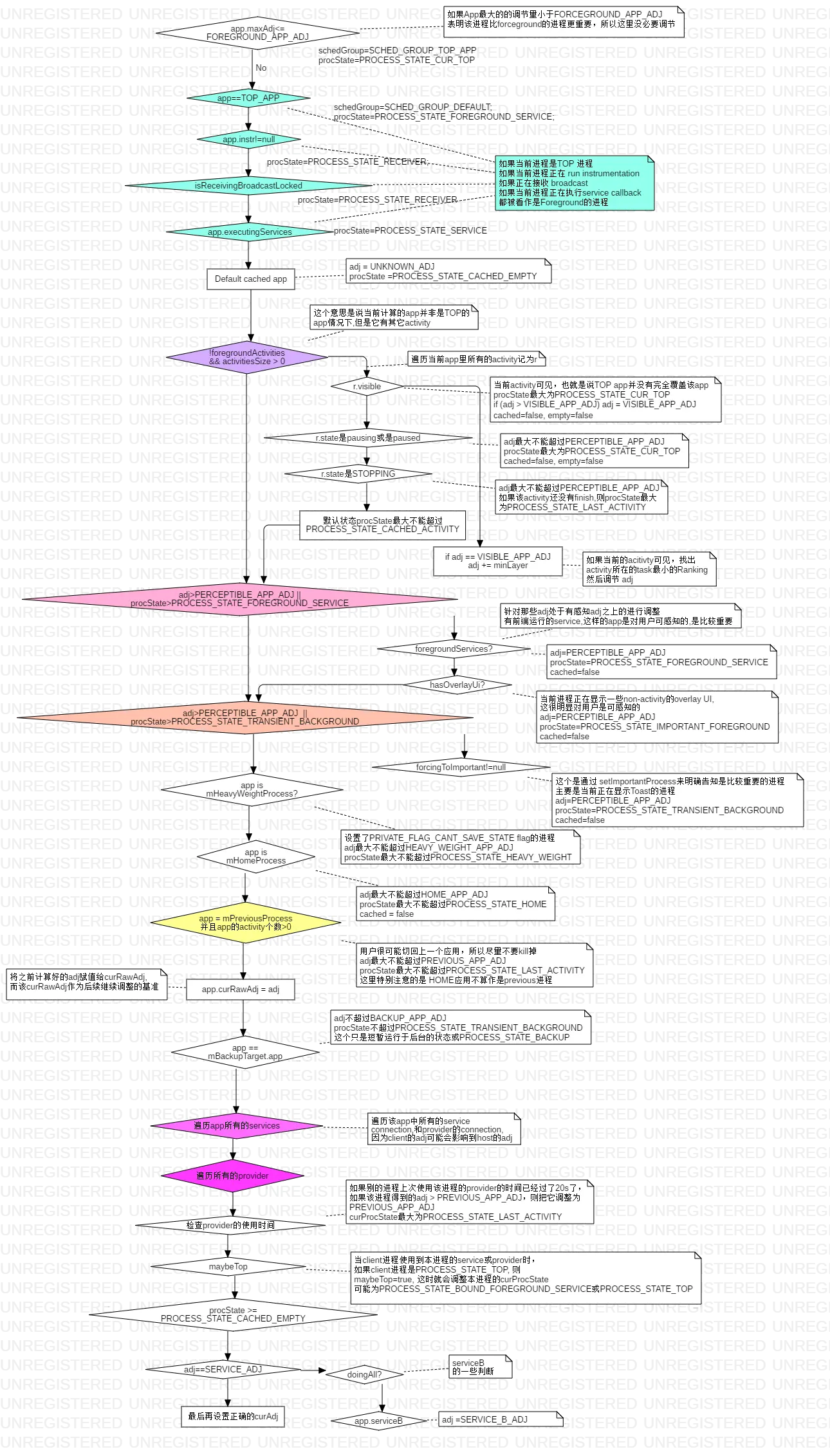Viewport: 830px width, 1456px height.
Task: Select the app.executingServices diamond
Action: coord(250,232)
